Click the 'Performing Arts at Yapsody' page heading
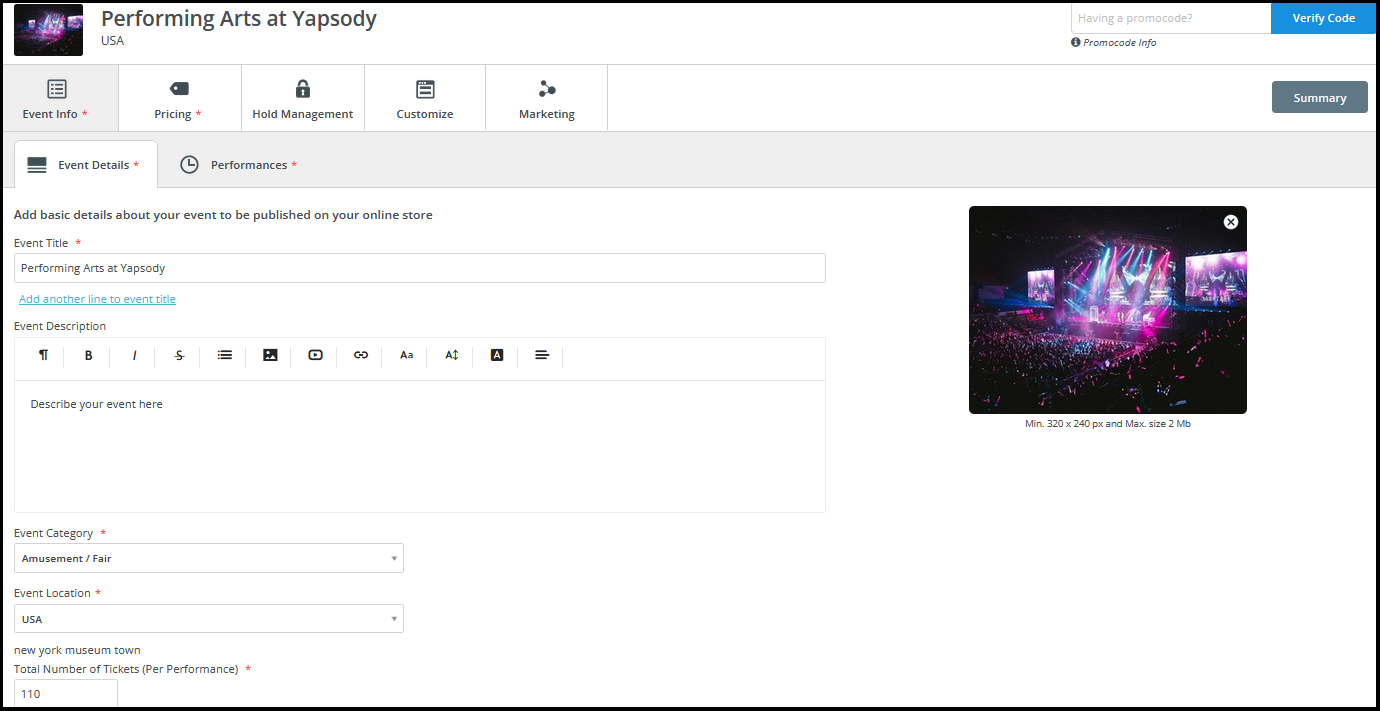Viewport: 1380px width, 711px height. 239,18
